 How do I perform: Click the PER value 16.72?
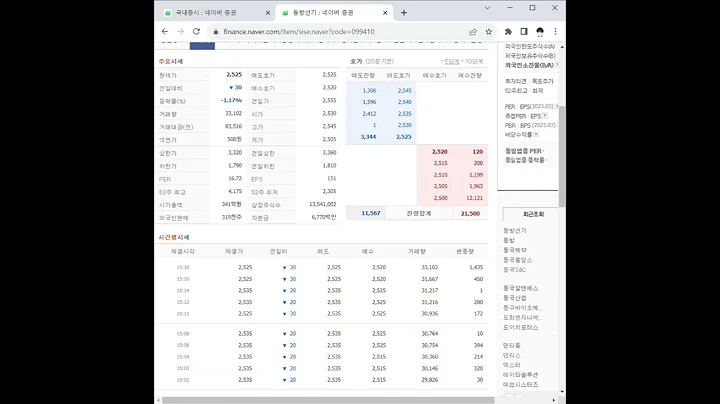(x=235, y=179)
